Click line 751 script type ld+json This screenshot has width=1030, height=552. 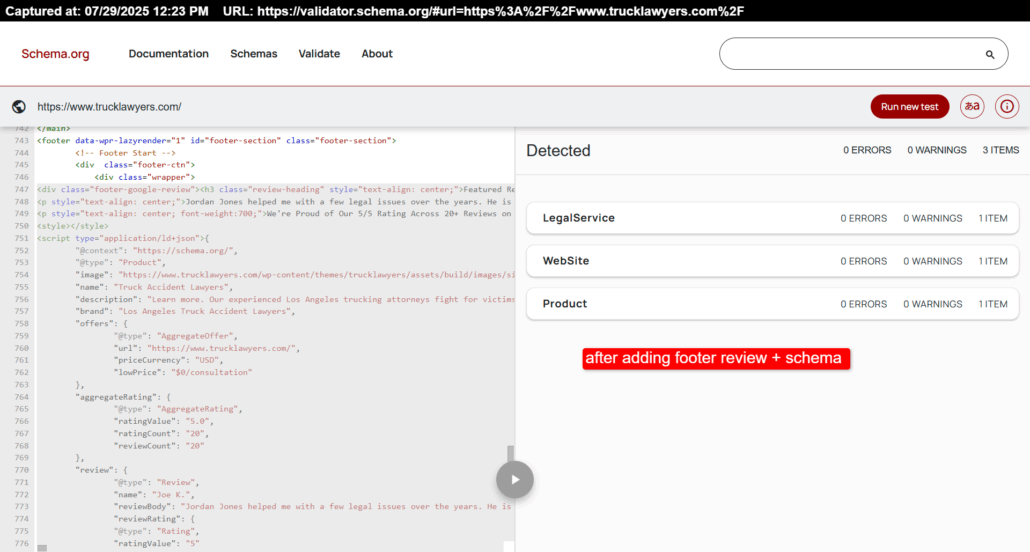123,239
